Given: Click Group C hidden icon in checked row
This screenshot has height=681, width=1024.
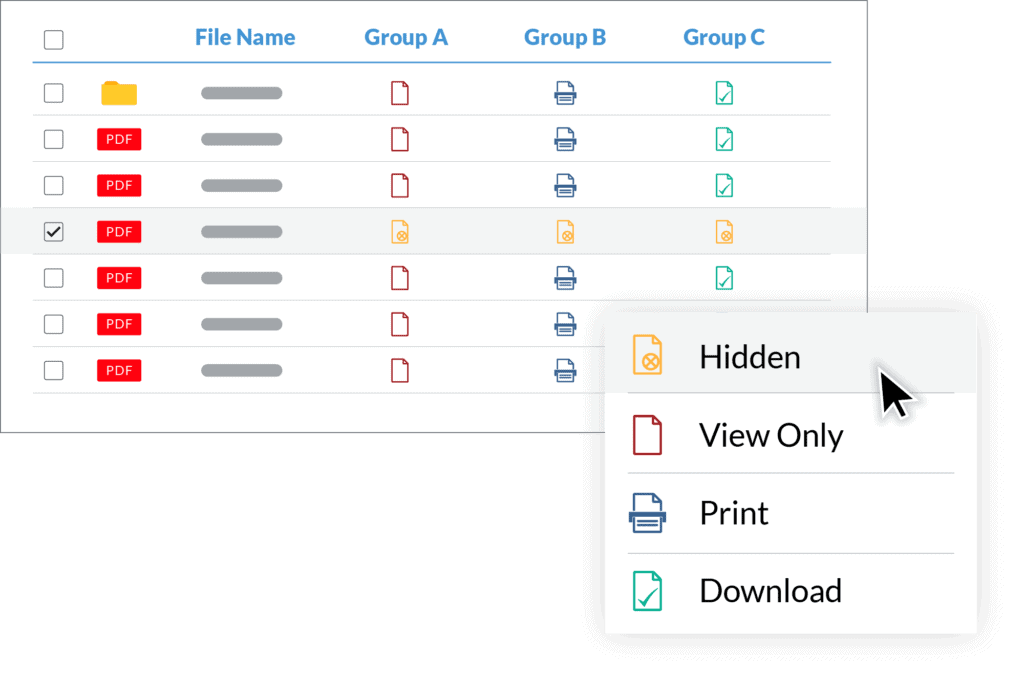Looking at the screenshot, I should 725,232.
